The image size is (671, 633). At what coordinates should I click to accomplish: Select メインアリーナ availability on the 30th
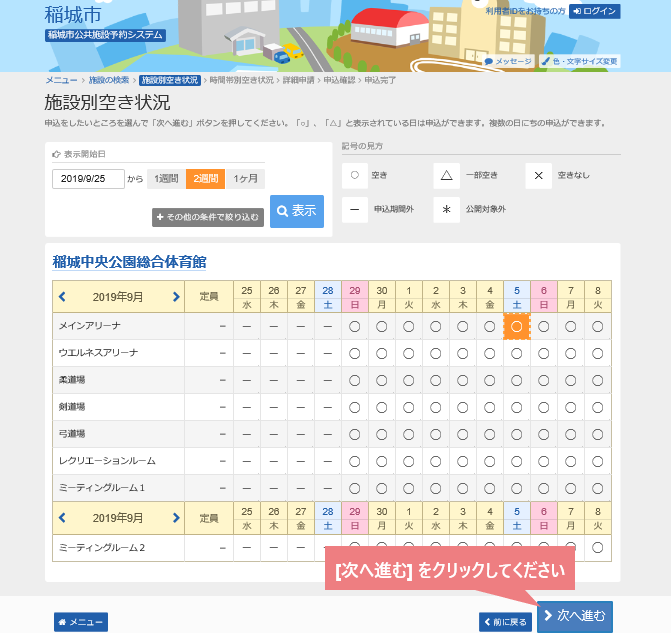coord(382,327)
